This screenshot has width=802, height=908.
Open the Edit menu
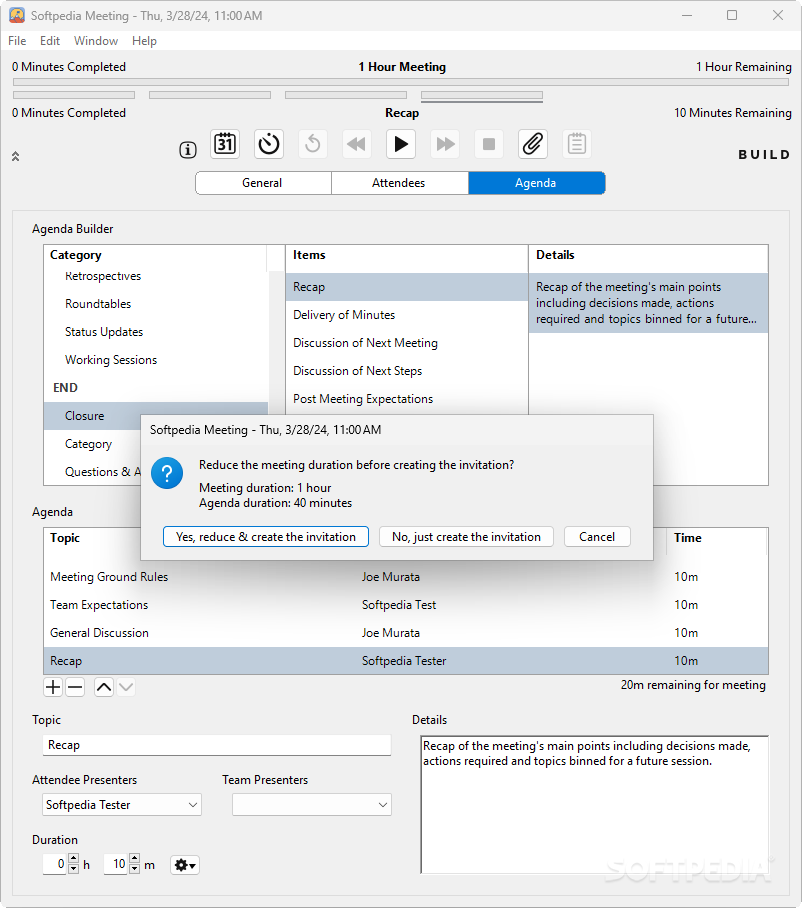pos(50,41)
